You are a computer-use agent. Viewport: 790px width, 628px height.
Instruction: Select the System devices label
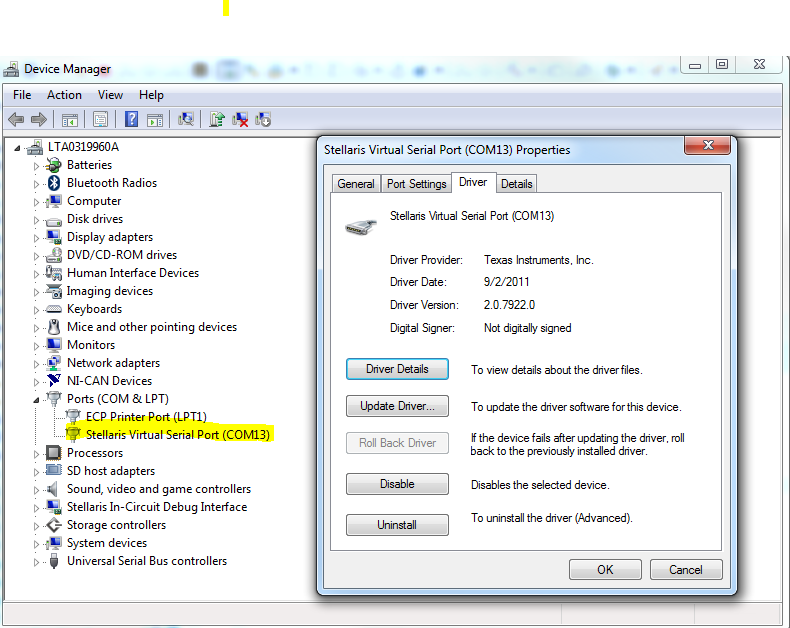pyautogui.click(x=107, y=543)
